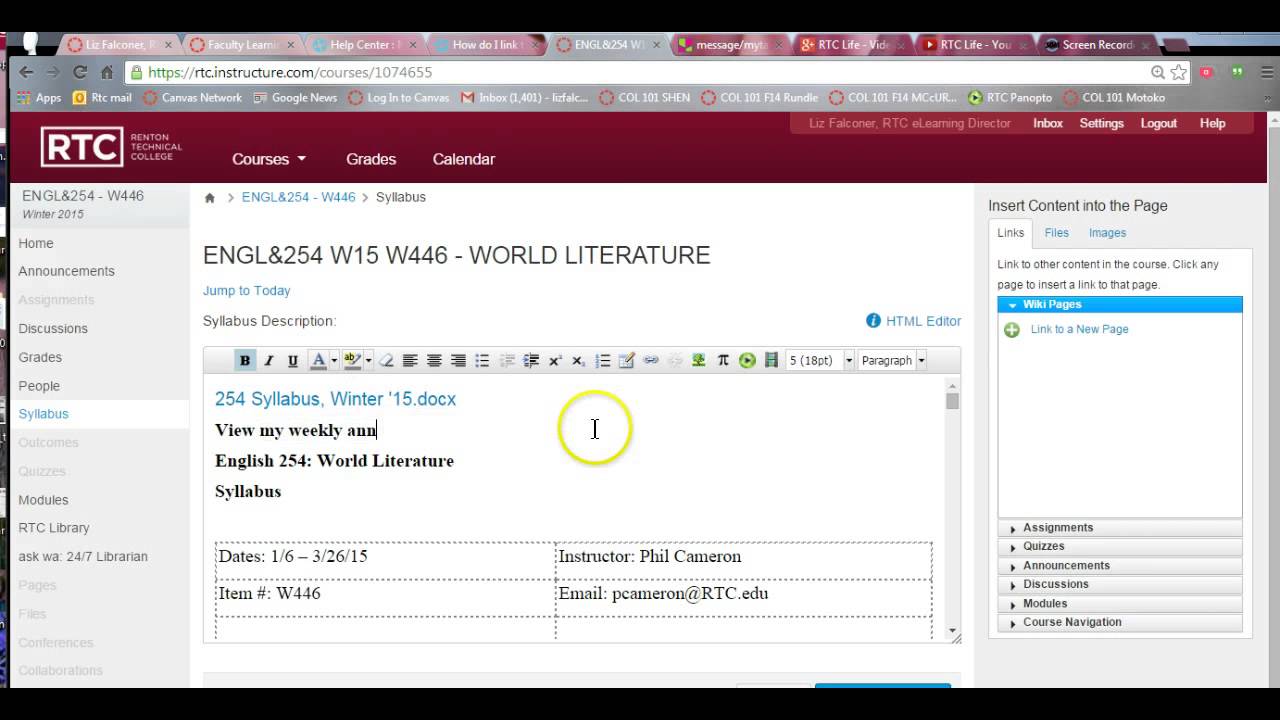The height and width of the screenshot is (720, 1280).
Task: Select the Links tab in the insert panel
Action: [1010, 233]
